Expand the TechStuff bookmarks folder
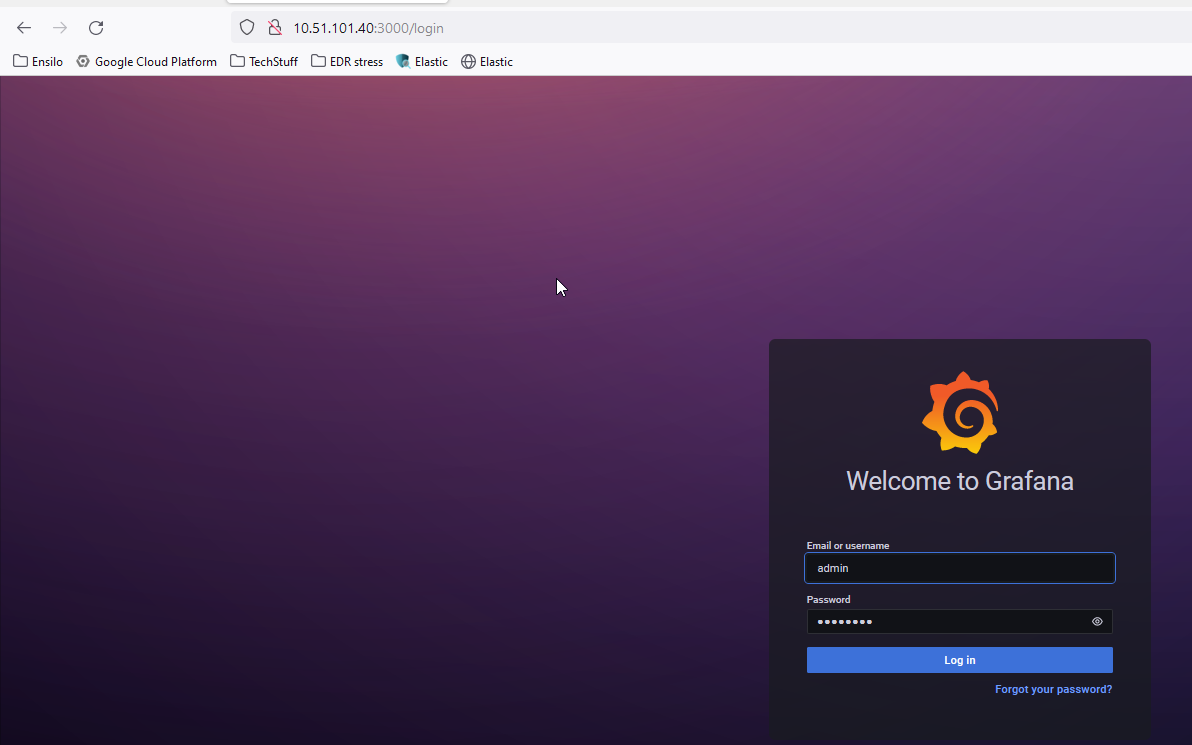 (x=264, y=62)
